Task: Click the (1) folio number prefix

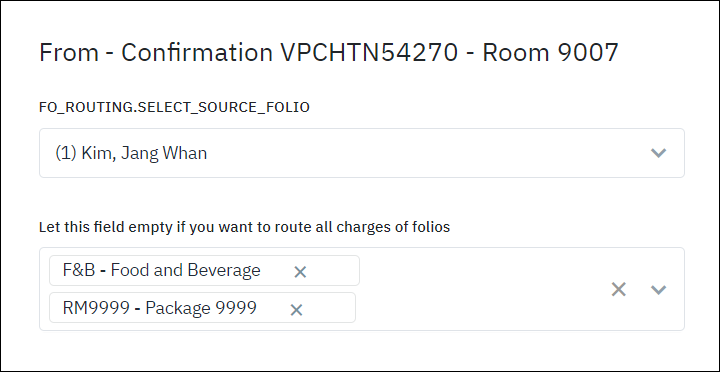Action: tap(66, 153)
